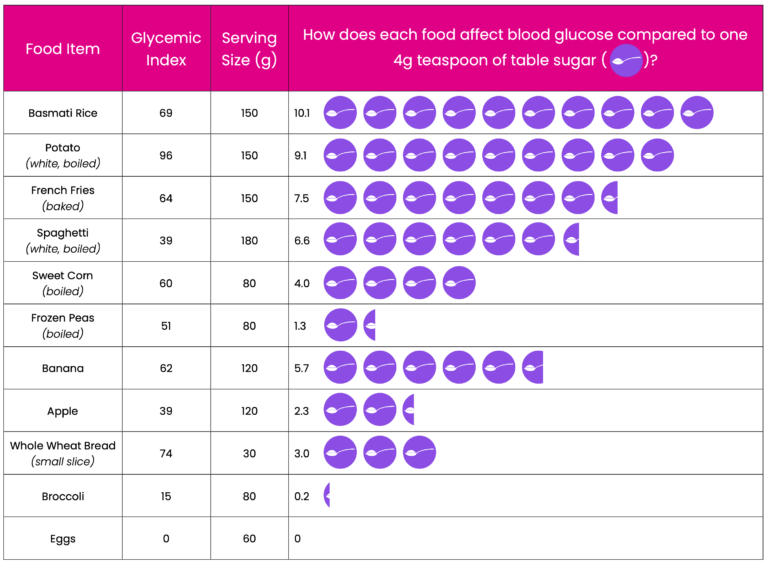Click the partial spoon icon in Banana row
The width and height of the screenshot is (768, 565).
[x=533, y=368]
